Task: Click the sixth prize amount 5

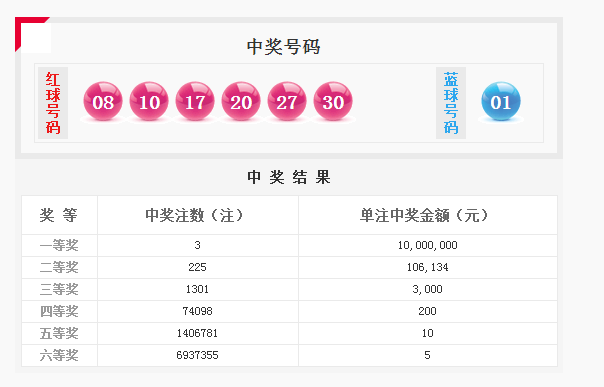Action: click(428, 355)
